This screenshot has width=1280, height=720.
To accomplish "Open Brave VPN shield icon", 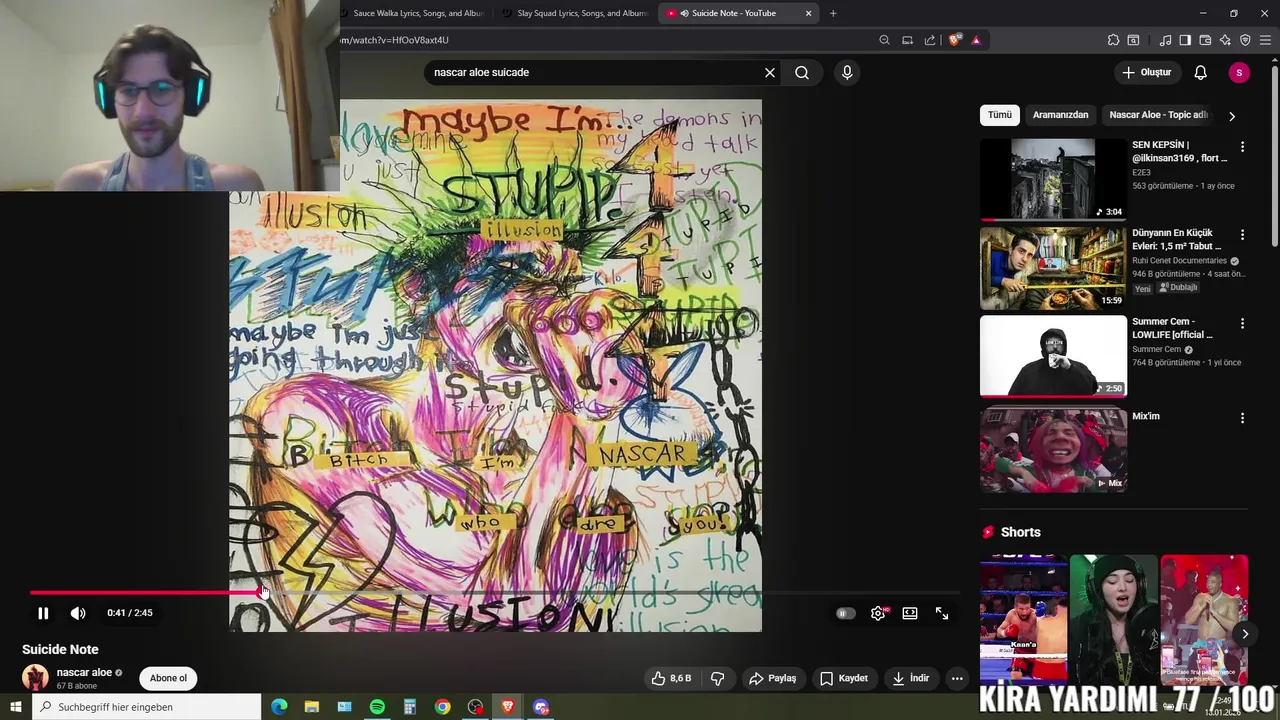I will (x=1245, y=40).
